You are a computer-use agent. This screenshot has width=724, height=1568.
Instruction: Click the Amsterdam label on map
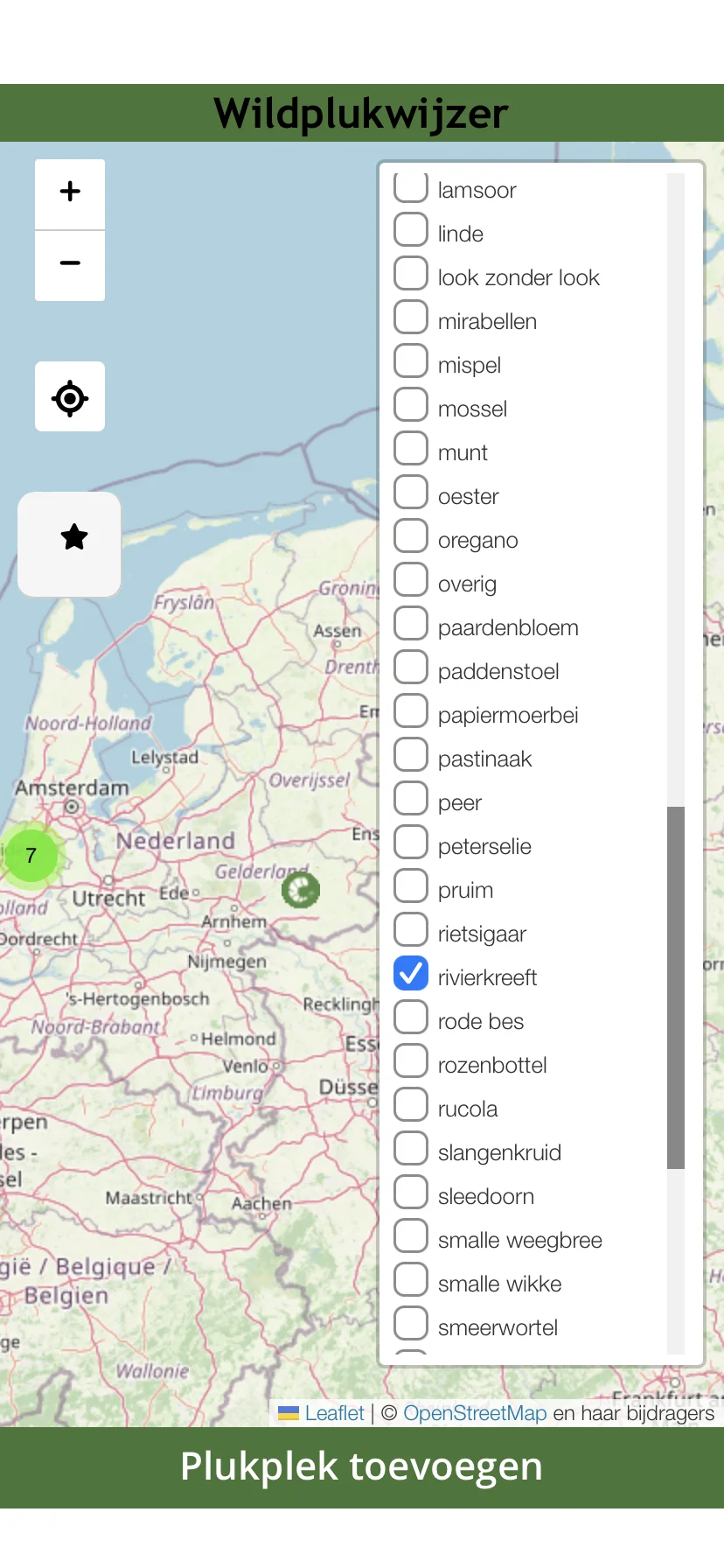pyautogui.click(x=72, y=787)
